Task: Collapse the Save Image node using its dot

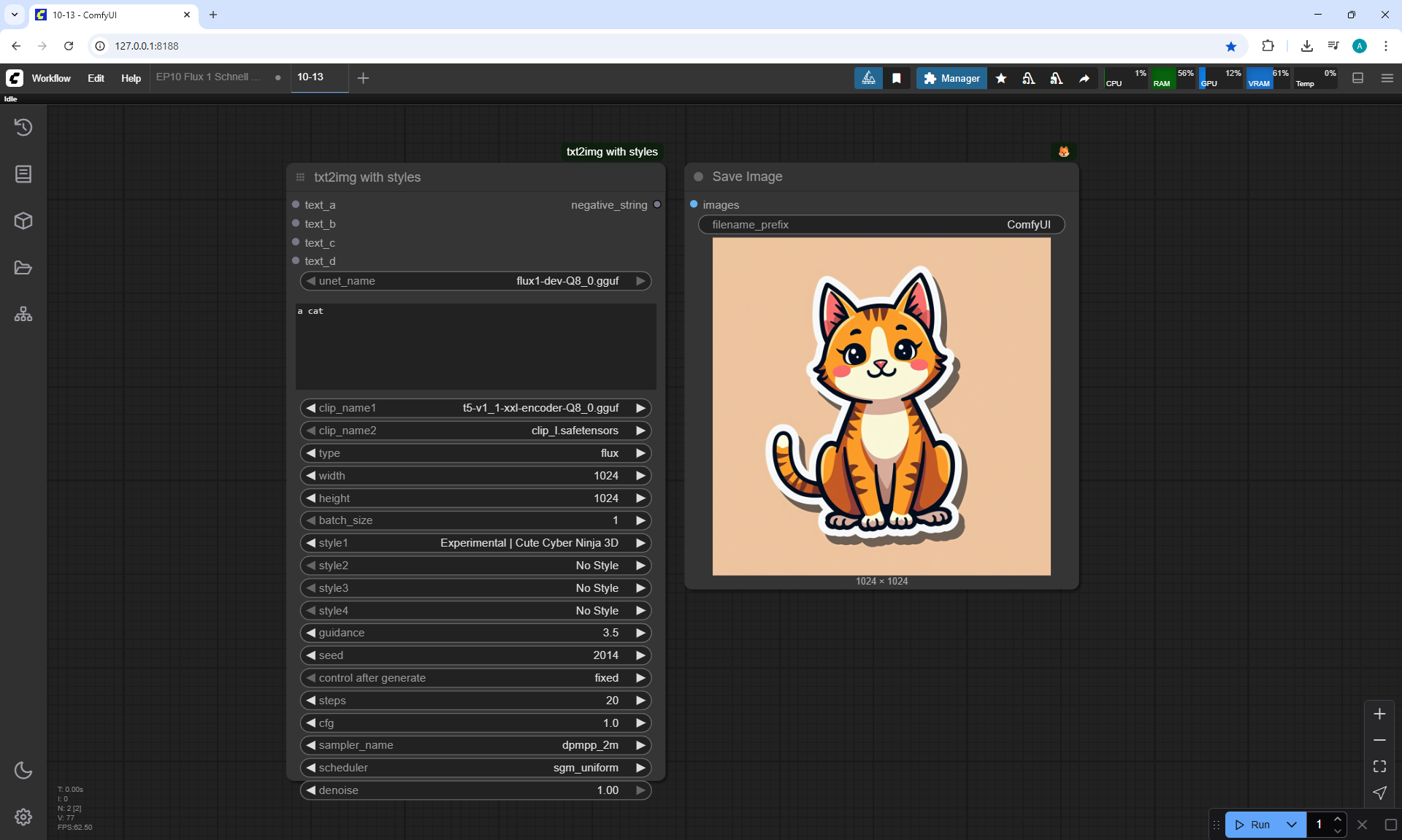Action: click(x=699, y=177)
